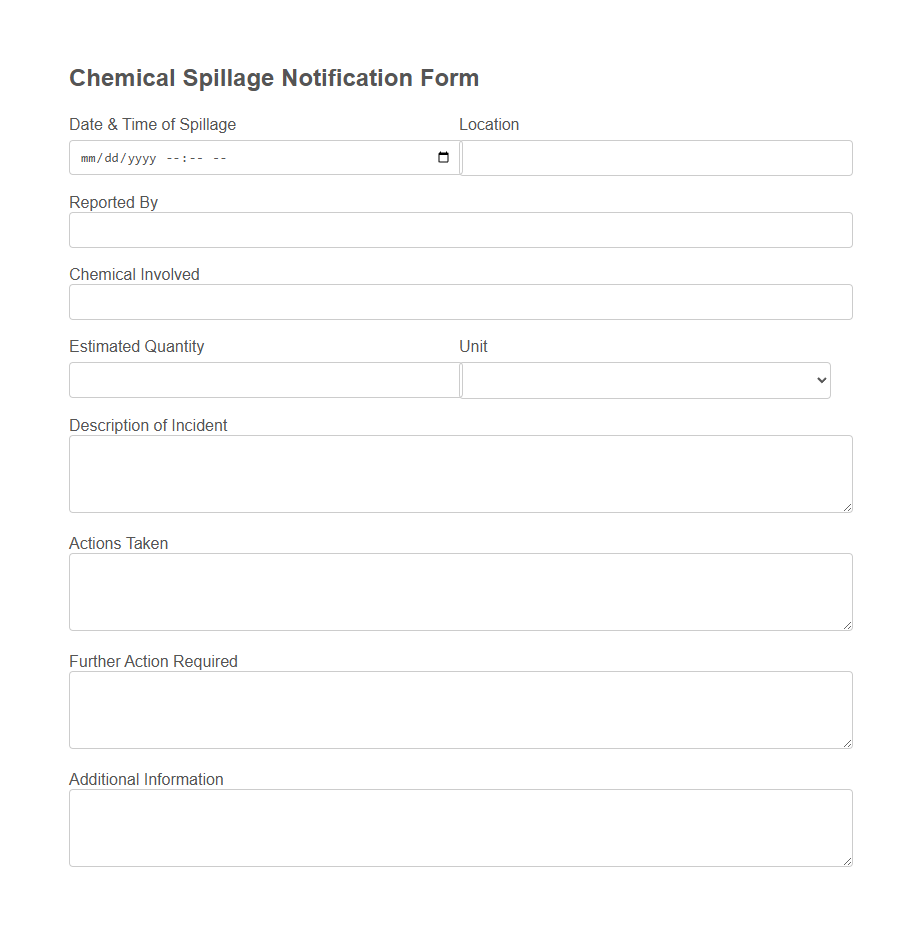
Task: Click the Estimated Quantity label text
Action: pyautogui.click(x=136, y=346)
